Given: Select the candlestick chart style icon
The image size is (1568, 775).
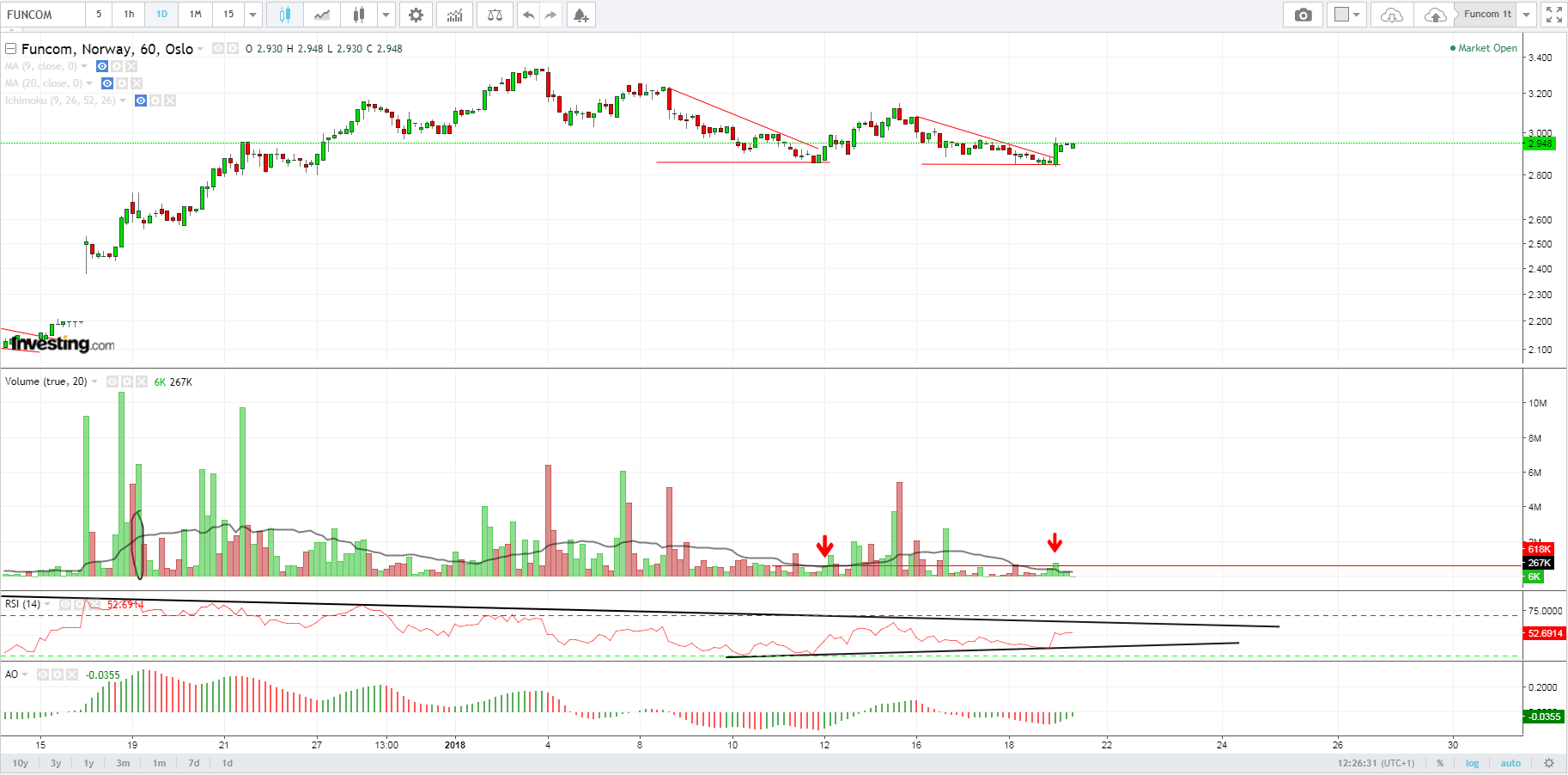Looking at the screenshot, I should point(284,15).
